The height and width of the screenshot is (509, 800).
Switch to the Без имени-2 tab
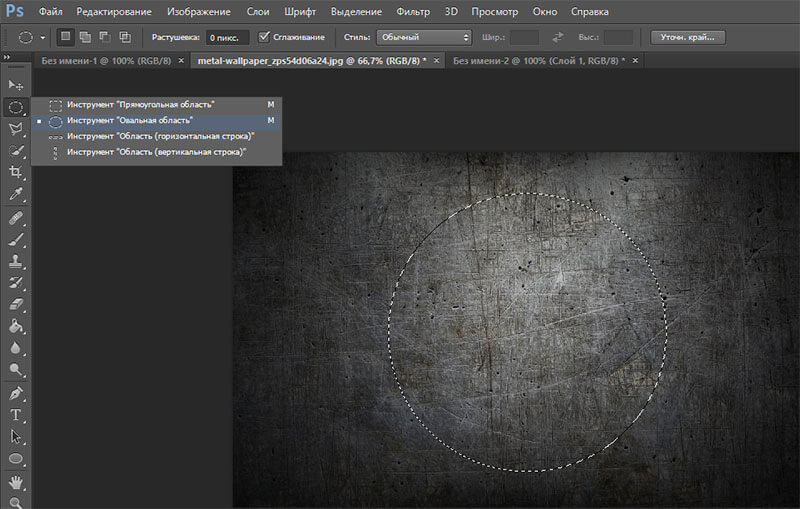pos(538,61)
